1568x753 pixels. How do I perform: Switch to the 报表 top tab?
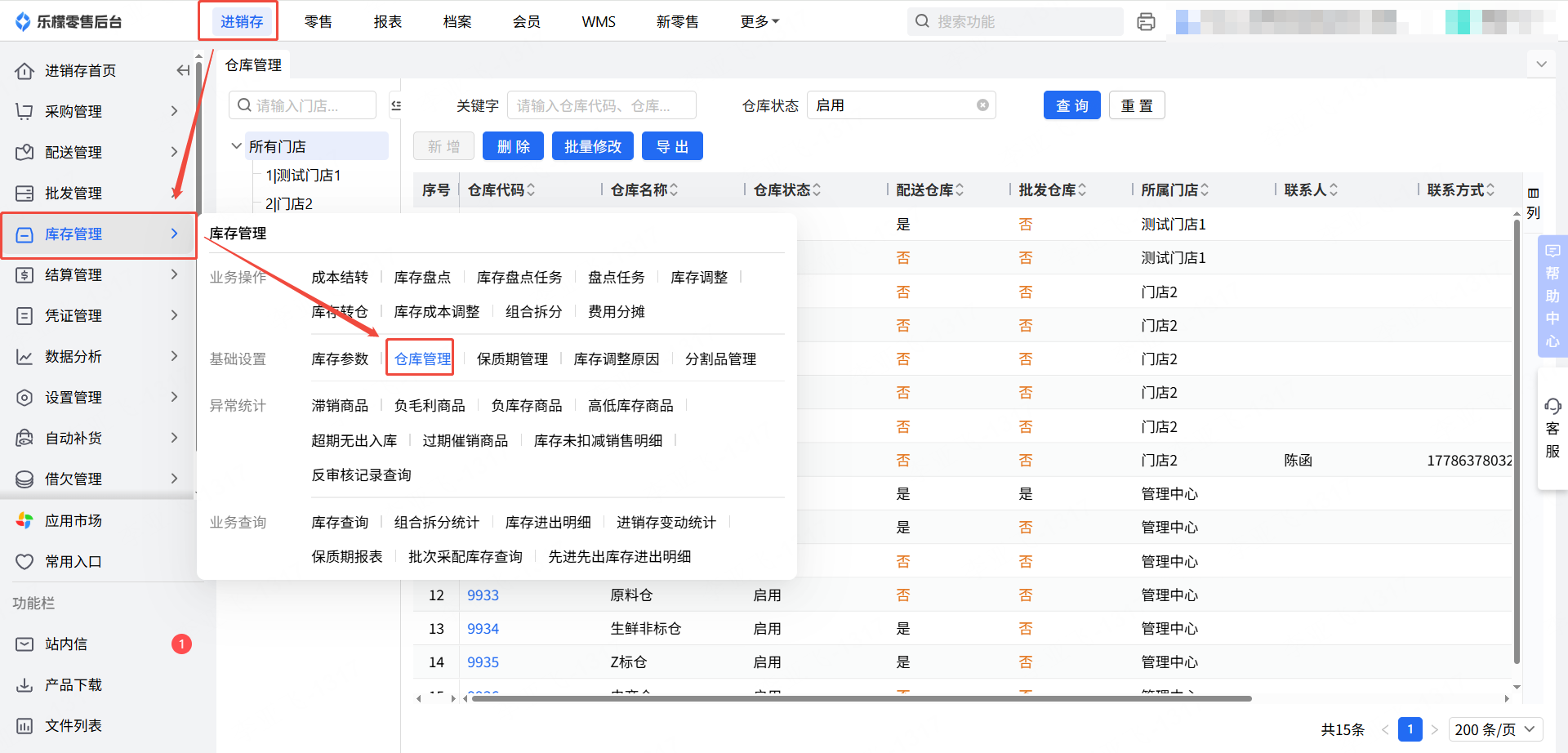pyautogui.click(x=387, y=22)
